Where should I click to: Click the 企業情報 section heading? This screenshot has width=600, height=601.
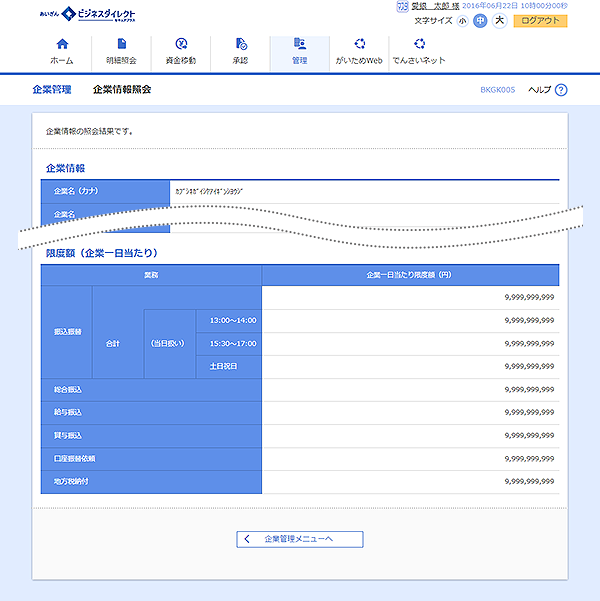(66, 168)
